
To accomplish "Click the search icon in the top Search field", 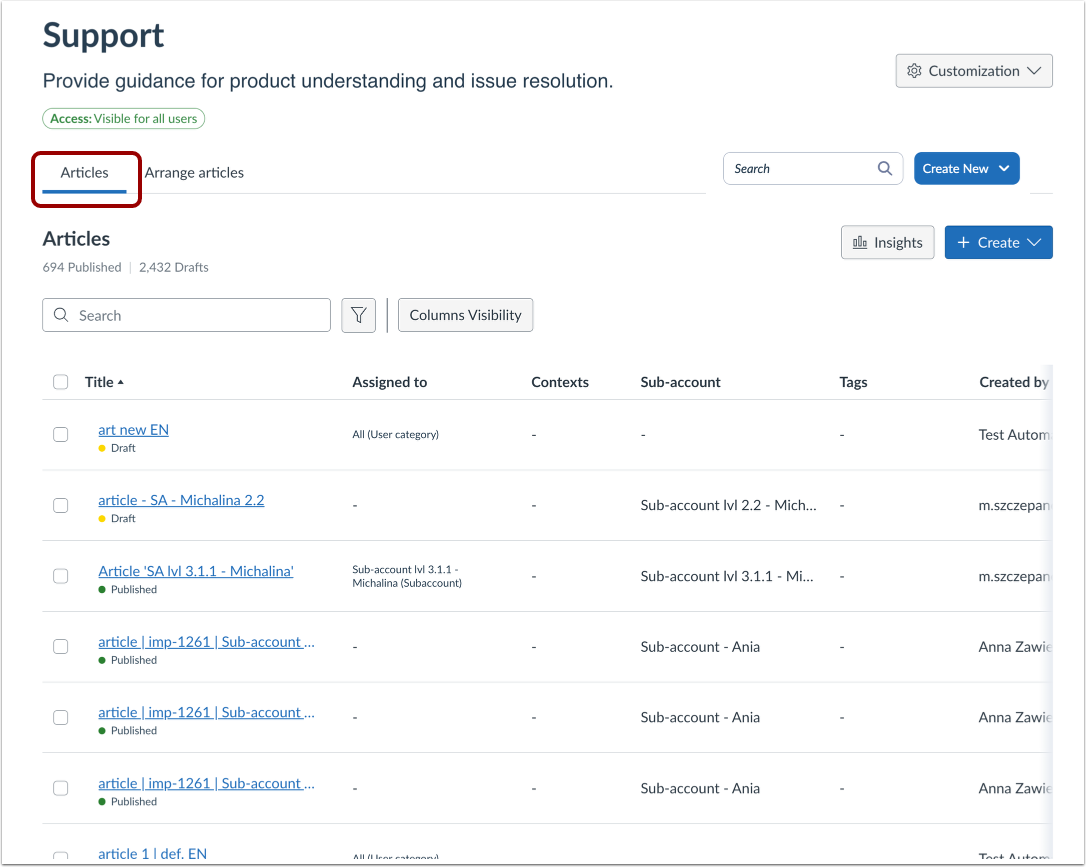I will (884, 168).
